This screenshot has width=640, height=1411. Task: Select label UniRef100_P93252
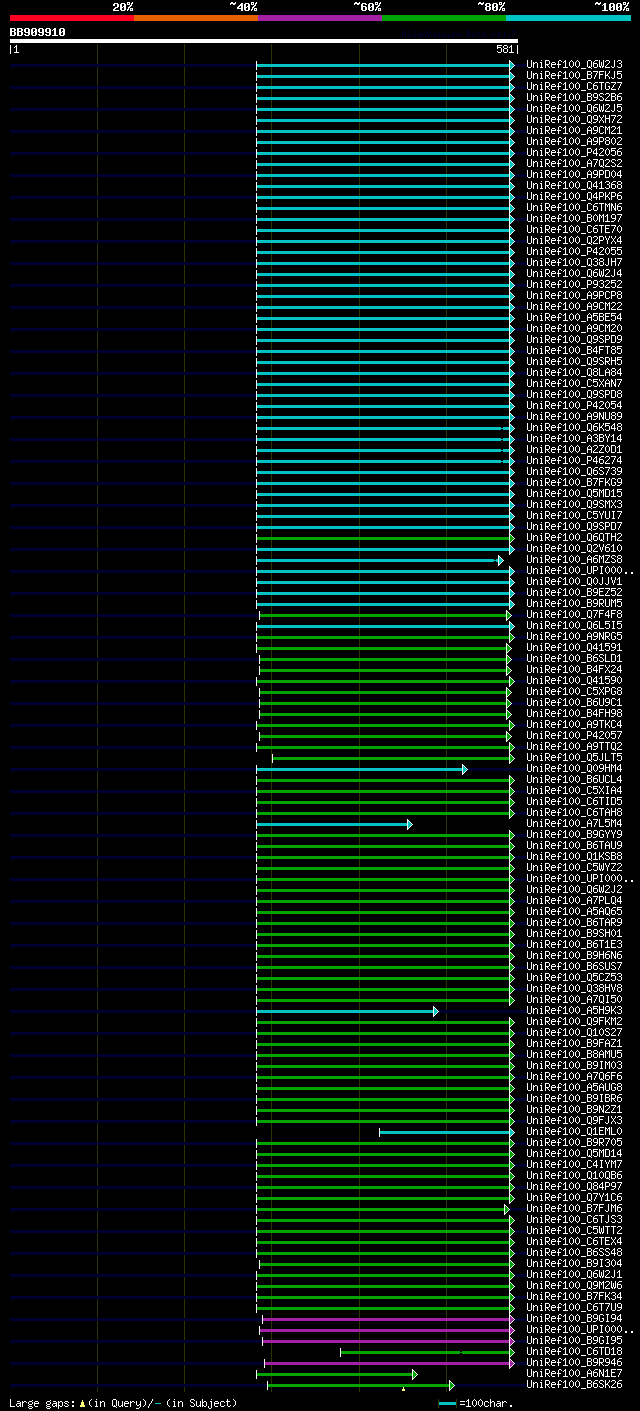[574, 284]
